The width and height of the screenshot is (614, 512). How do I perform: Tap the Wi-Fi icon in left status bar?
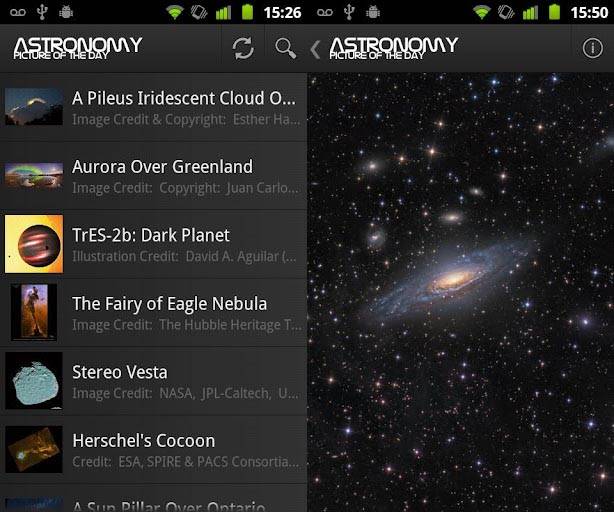click(x=175, y=12)
